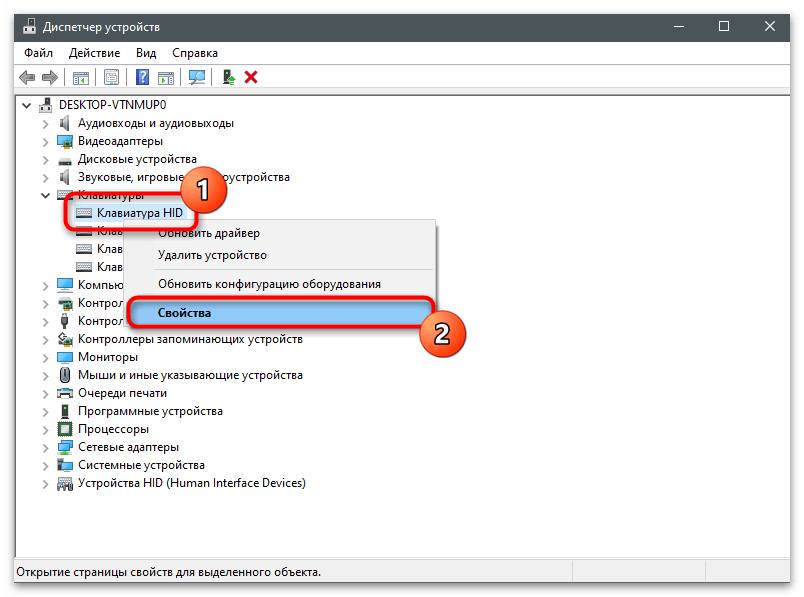Expand the Видеоадаптеры category
804x597 pixels.
pos(46,142)
